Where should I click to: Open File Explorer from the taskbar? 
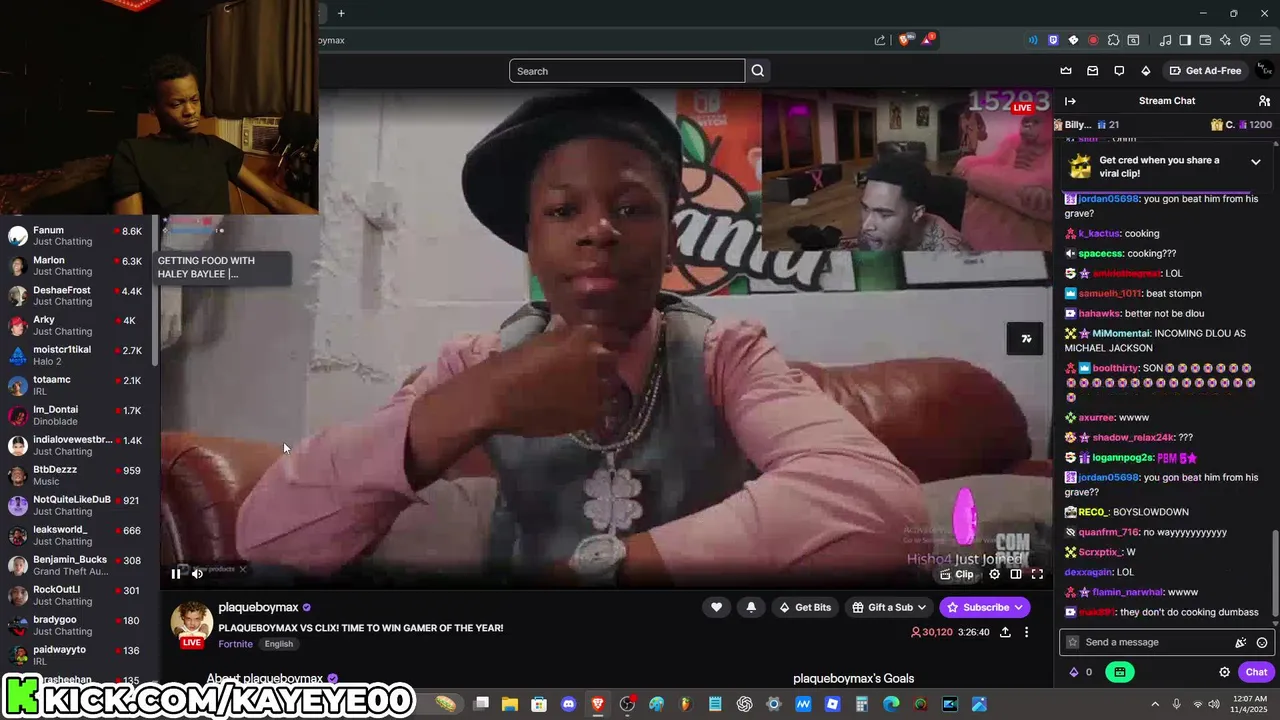[x=510, y=704]
